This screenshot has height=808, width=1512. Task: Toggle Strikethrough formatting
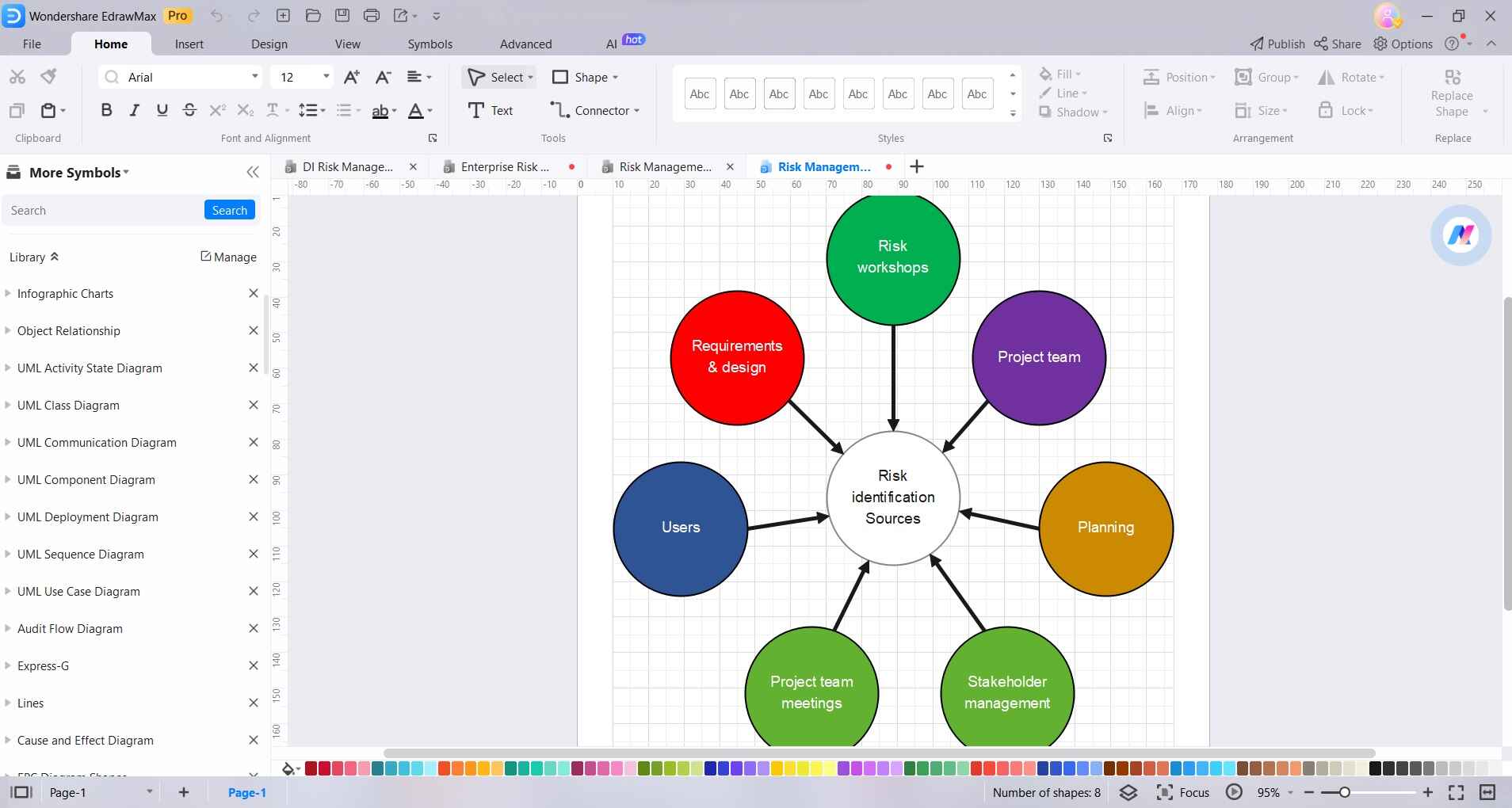click(189, 111)
